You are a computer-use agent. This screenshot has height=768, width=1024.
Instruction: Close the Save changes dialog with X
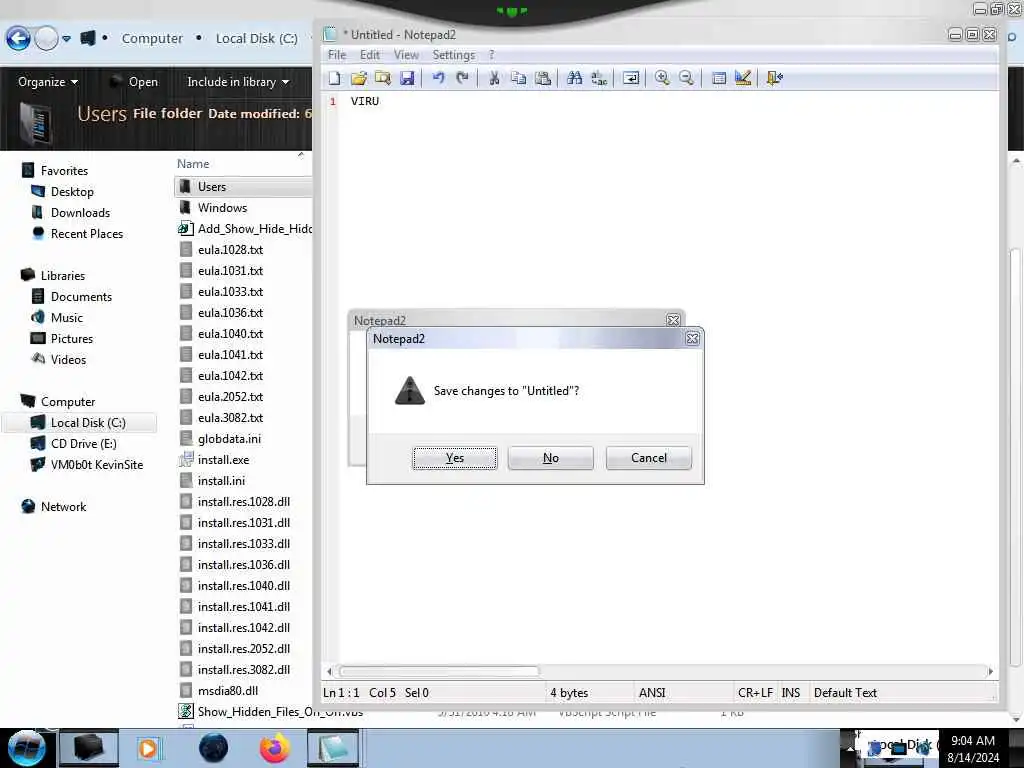click(x=692, y=338)
